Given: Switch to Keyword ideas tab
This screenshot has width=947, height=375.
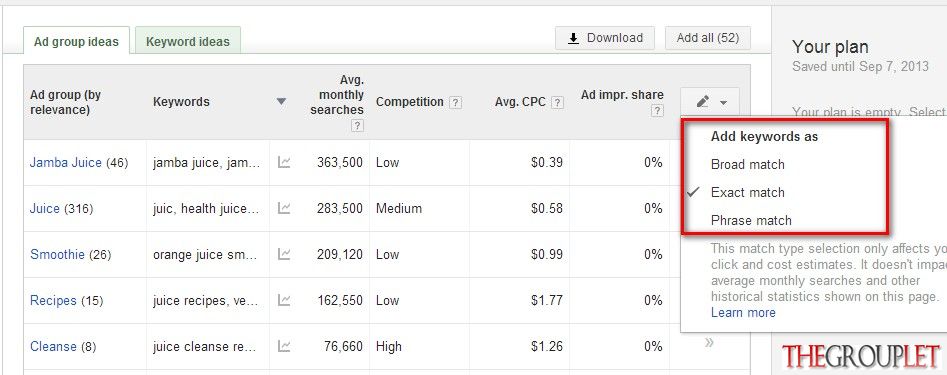Looking at the screenshot, I should coord(188,42).
